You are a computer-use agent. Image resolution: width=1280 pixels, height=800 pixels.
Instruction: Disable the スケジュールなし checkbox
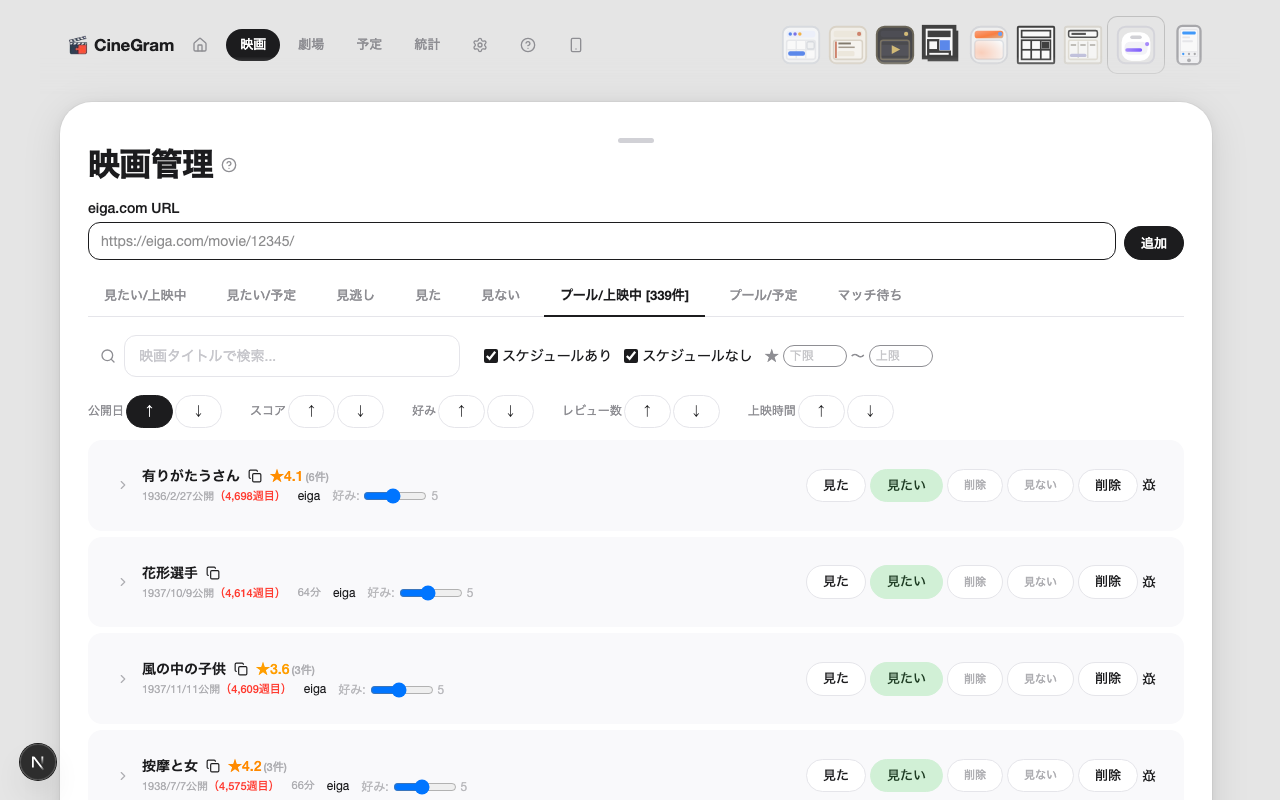tap(630, 355)
